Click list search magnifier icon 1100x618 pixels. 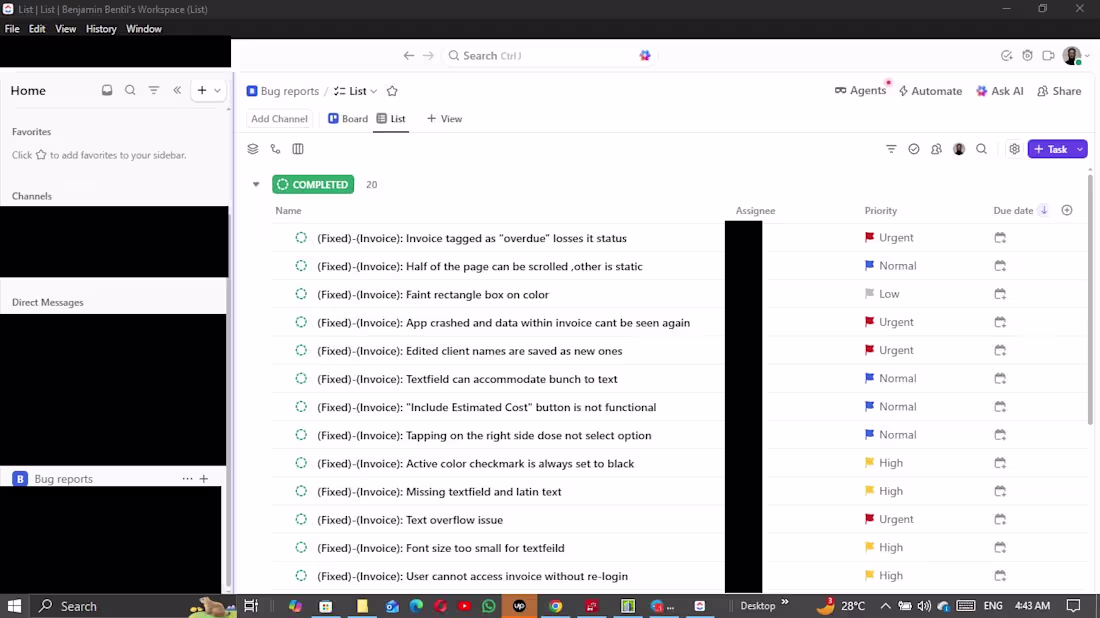[x=981, y=149]
